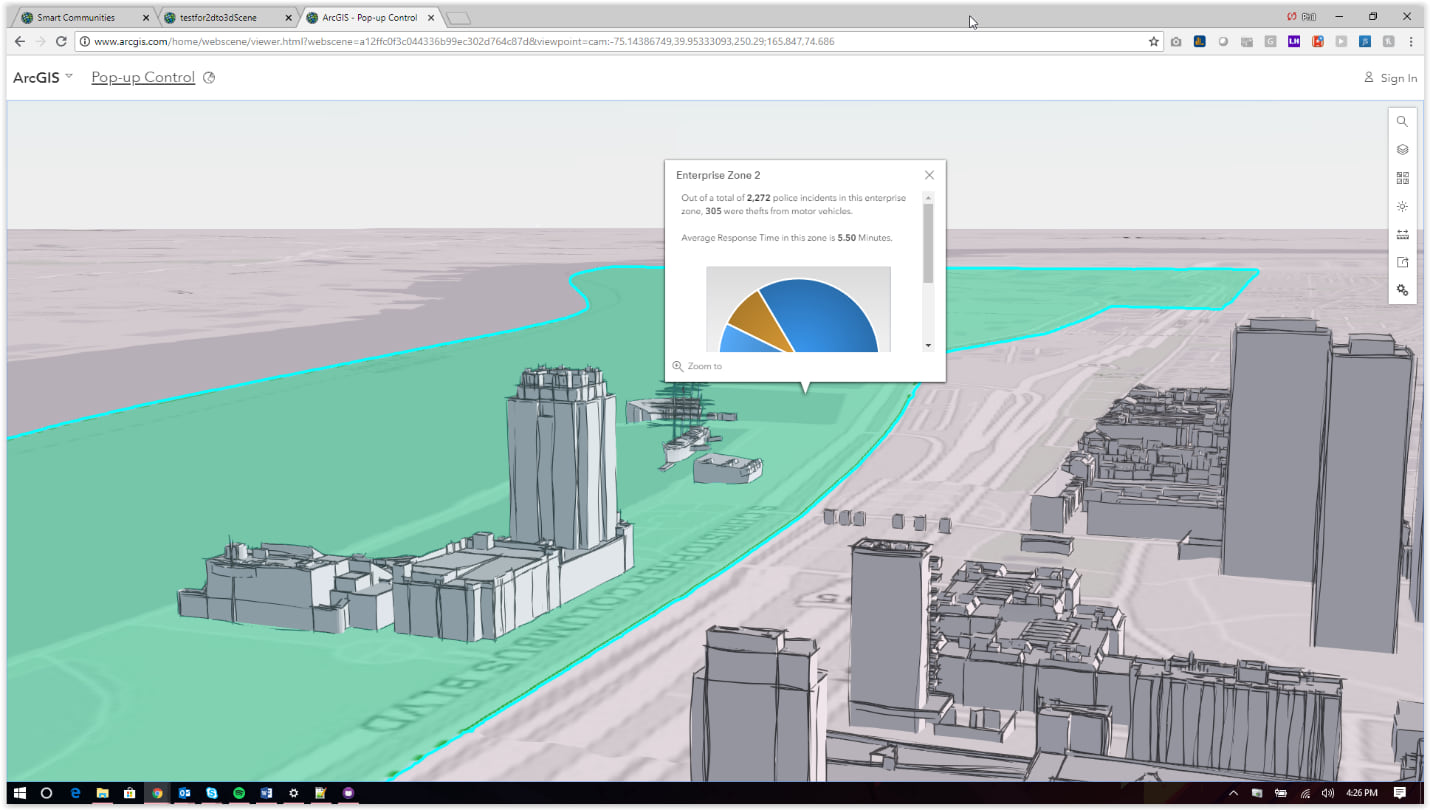Click the pop-up scroll down arrow
The height and width of the screenshot is (810, 1430).
(928, 345)
